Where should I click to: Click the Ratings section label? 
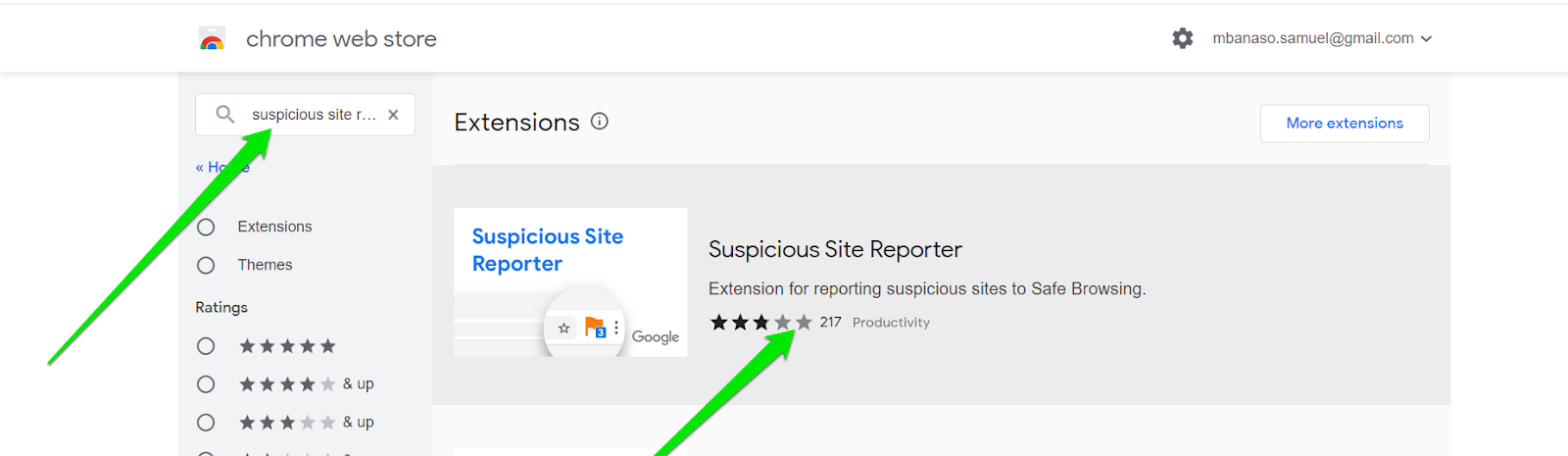221,307
